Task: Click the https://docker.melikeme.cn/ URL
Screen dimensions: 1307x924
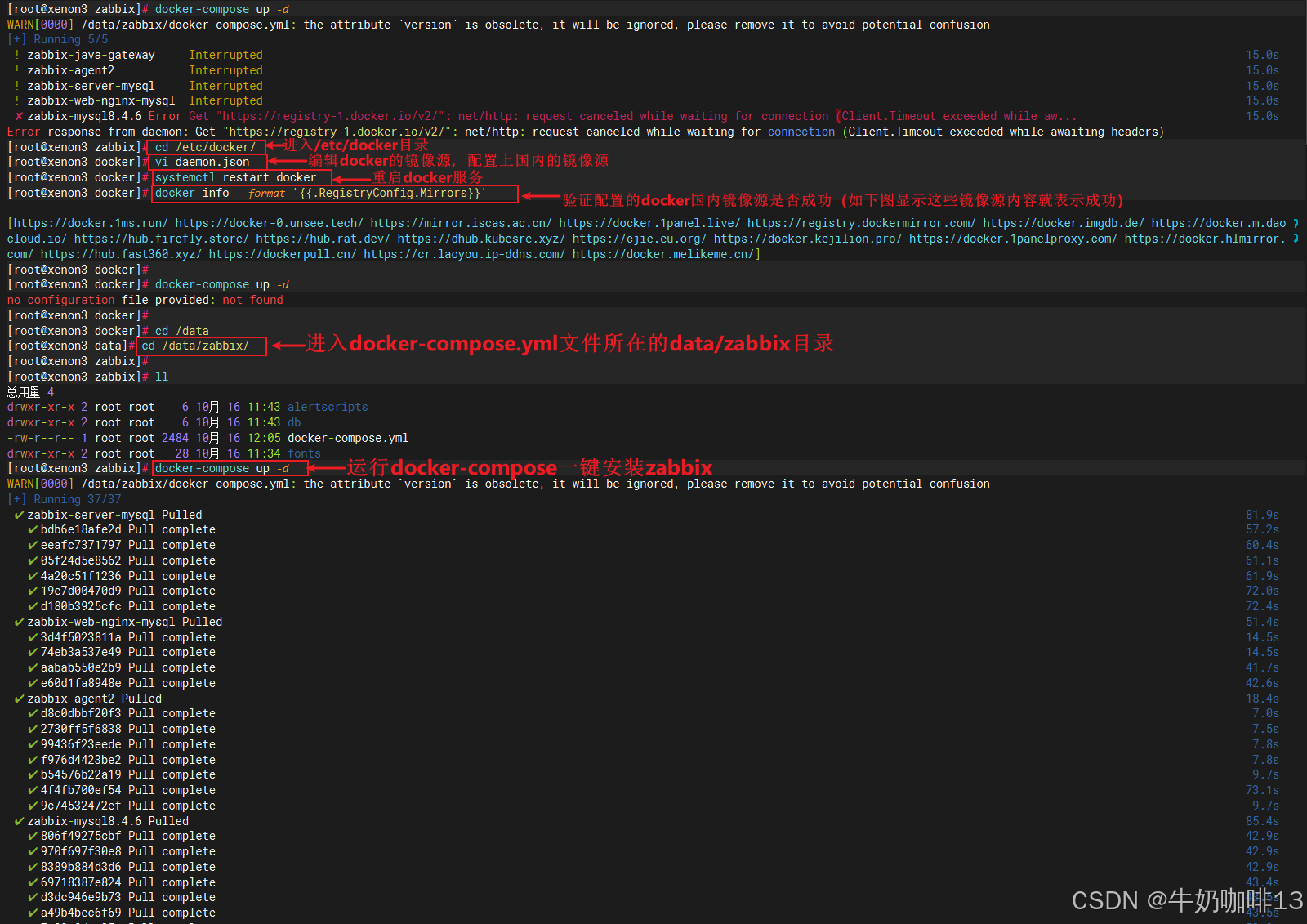Action: [662, 254]
